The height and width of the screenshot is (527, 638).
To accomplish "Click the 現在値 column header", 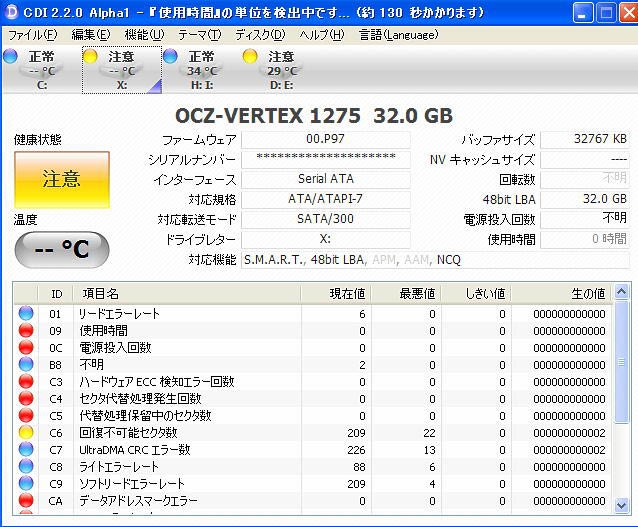I will click(336, 293).
